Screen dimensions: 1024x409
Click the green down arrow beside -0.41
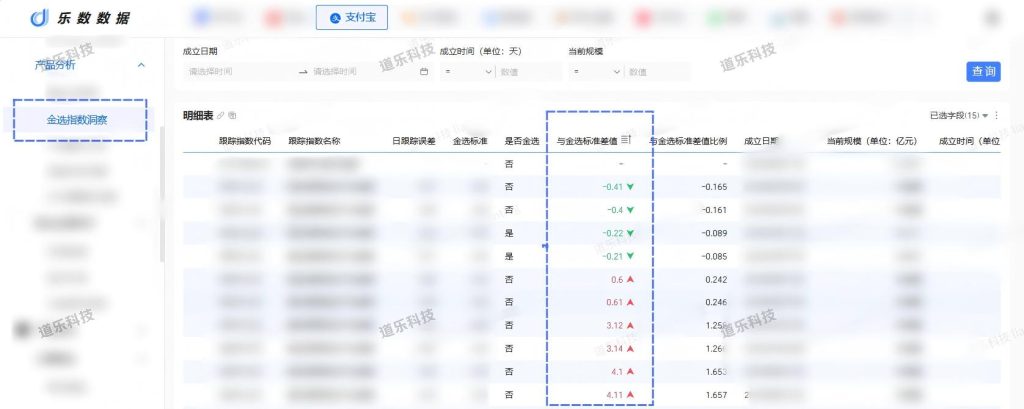click(x=630, y=187)
